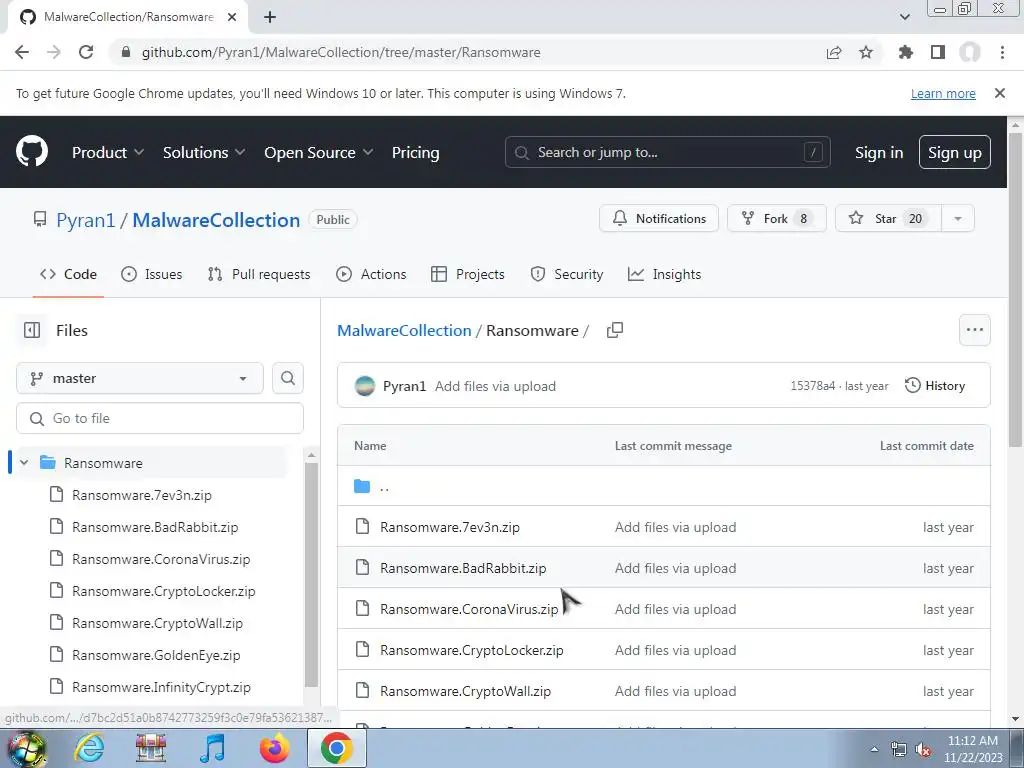Dismiss the Chrome update notice
Screen dimensions: 1024x768
[1000, 93]
